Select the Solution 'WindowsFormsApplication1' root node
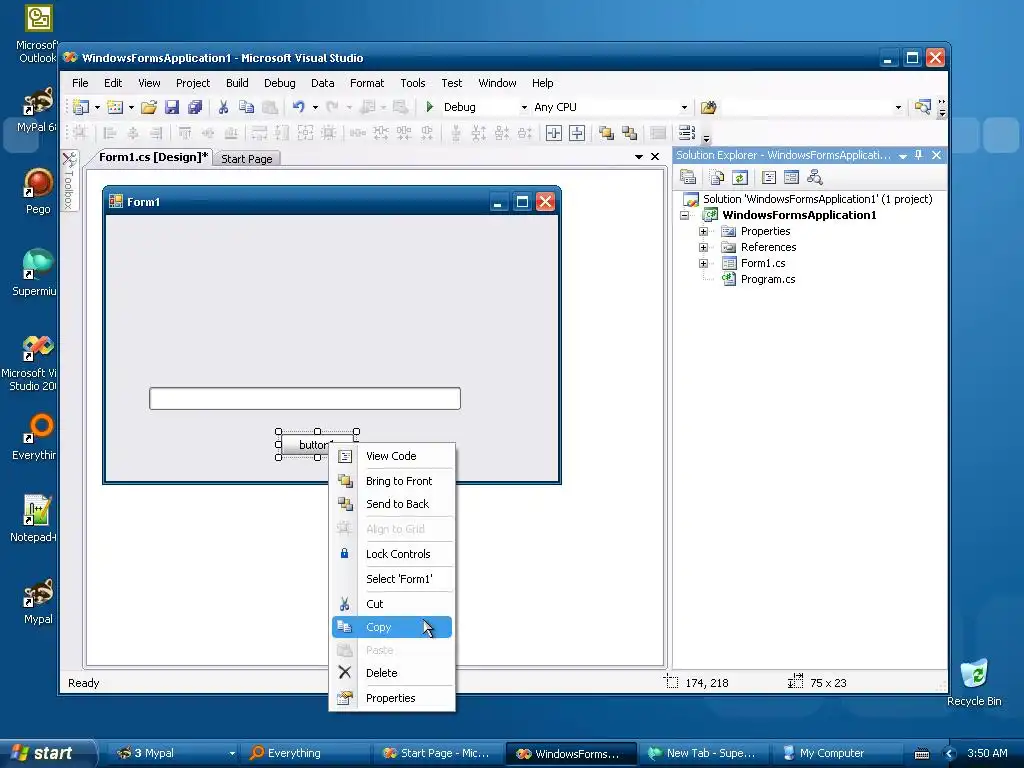This screenshot has height=768, width=1024. pos(817,199)
